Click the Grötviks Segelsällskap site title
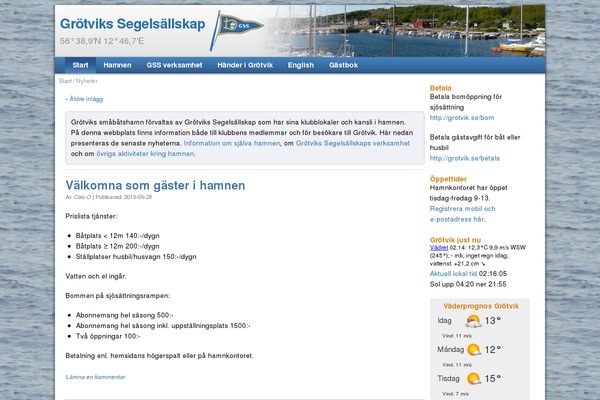The image size is (600, 400). (132, 24)
